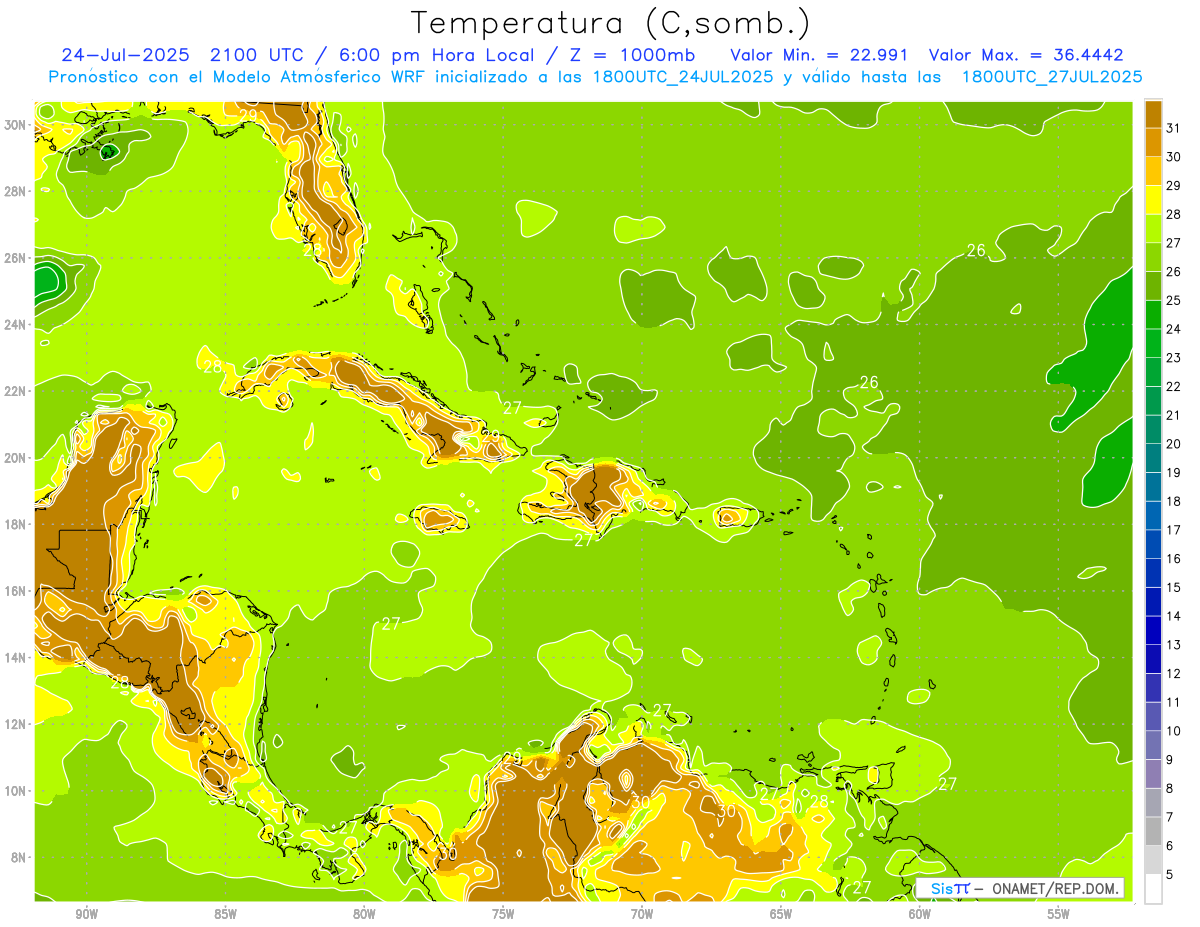
Task: Click the "26N" latitude axis label
Action: (15, 258)
